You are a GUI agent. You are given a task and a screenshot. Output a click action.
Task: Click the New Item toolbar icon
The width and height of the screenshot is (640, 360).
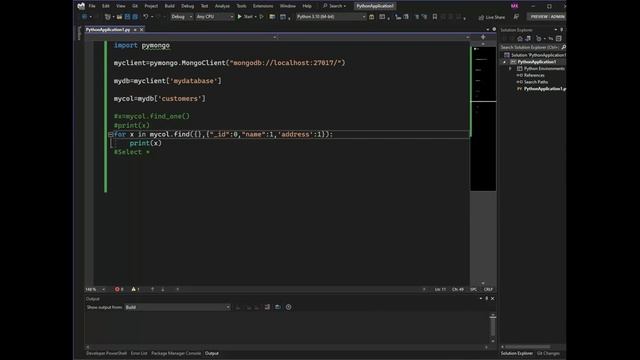click(x=108, y=17)
